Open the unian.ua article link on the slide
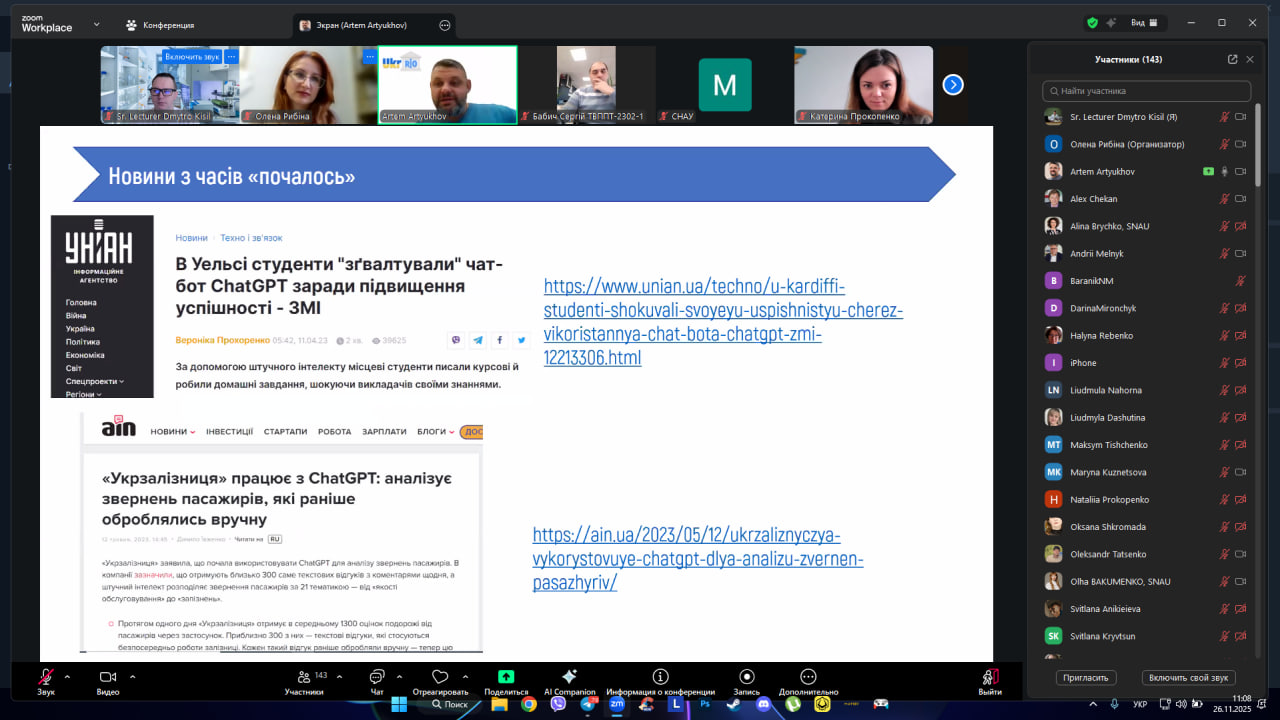Screen dimensions: 1280x720 [x=723, y=322]
